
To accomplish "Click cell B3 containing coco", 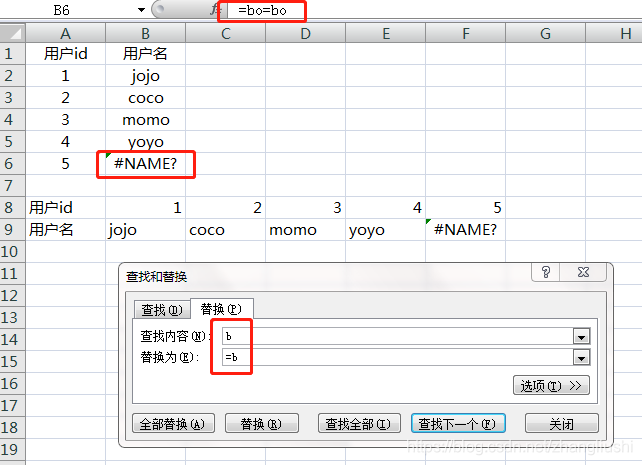I will coord(145,98).
